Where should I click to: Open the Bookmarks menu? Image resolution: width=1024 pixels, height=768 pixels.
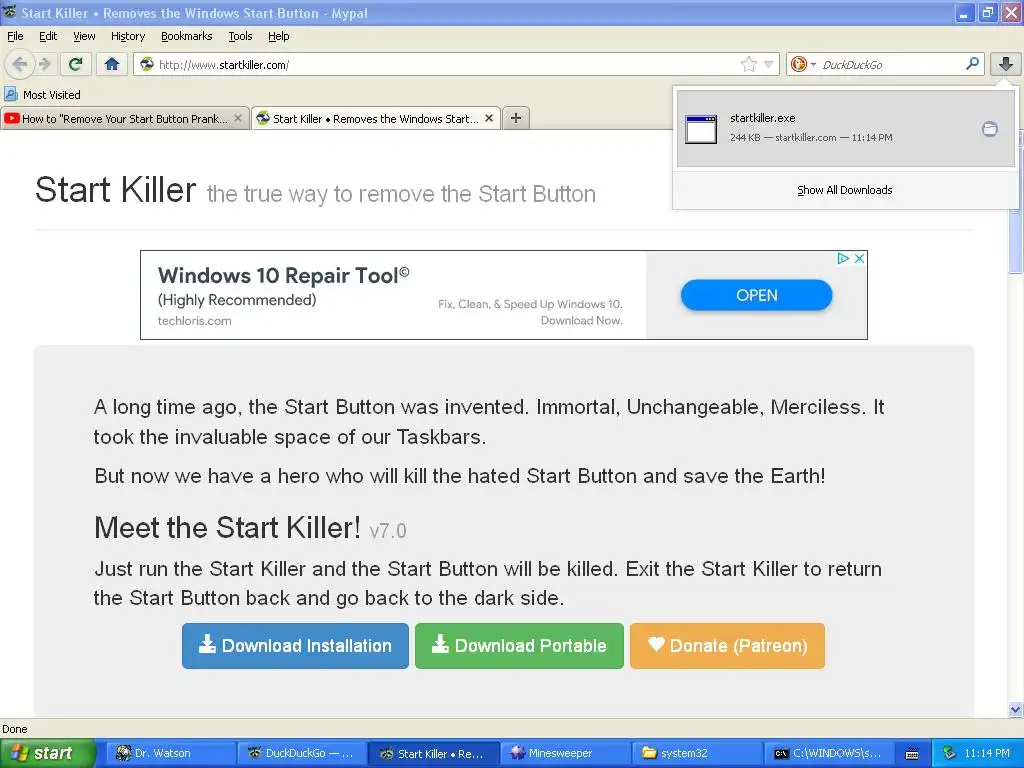(187, 36)
